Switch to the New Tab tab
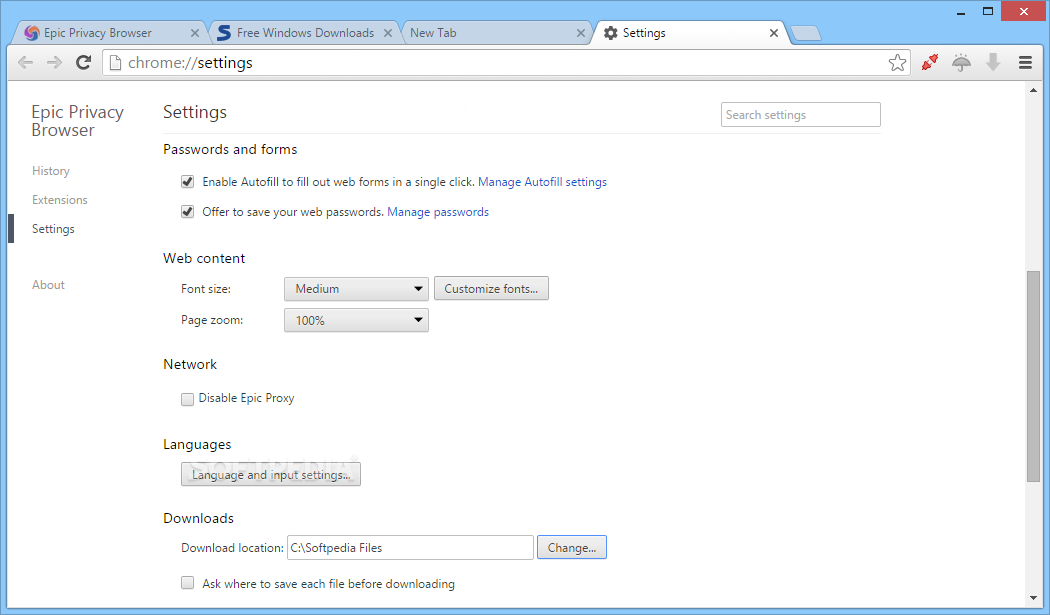The width and height of the screenshot is (1050, 615). 496,33
